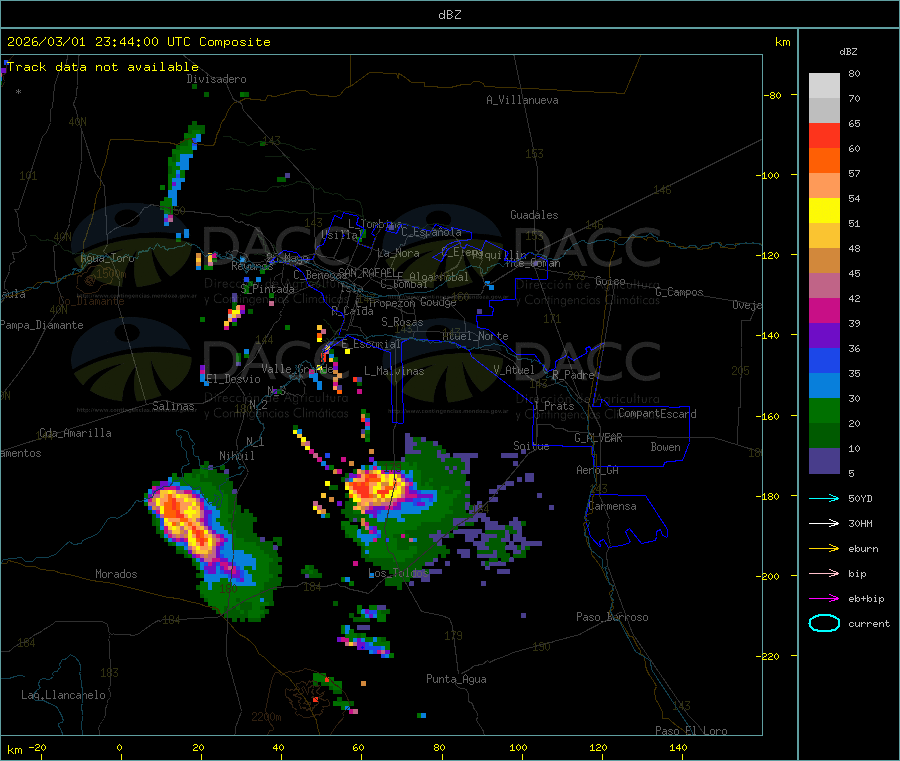The height and width of the screenshot is (761, 900).
Task: Click the 'Bowen' map label
Action: (x=666, y=447)
